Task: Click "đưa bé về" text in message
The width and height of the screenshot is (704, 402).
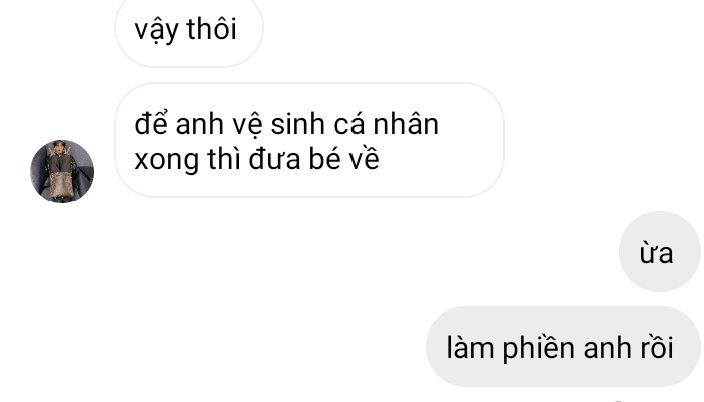Action: tap(314, 159)
